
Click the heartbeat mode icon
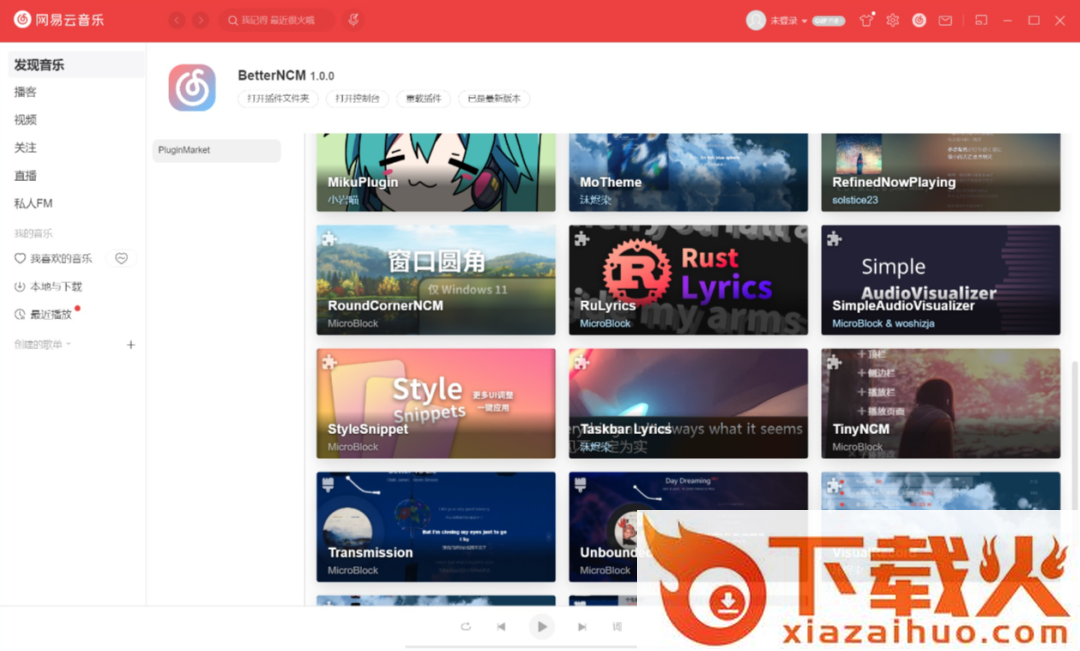pyautogui.click(x=121, y=258)
